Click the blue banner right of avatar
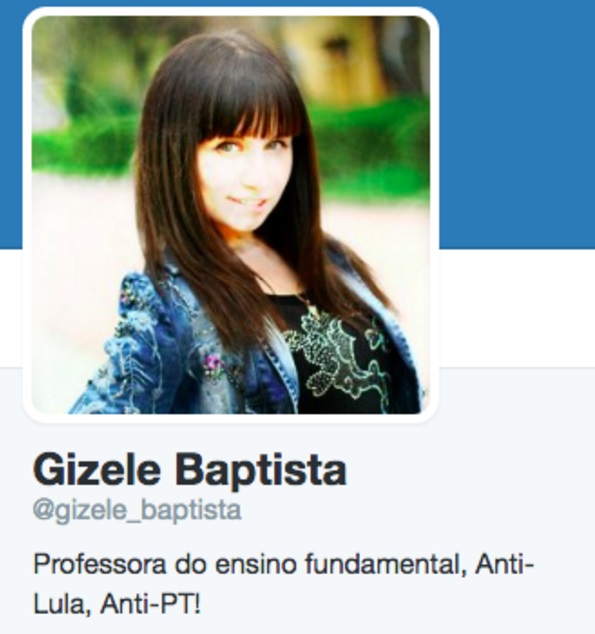Screen dimensions: 595x634 (x=517, y=124)
